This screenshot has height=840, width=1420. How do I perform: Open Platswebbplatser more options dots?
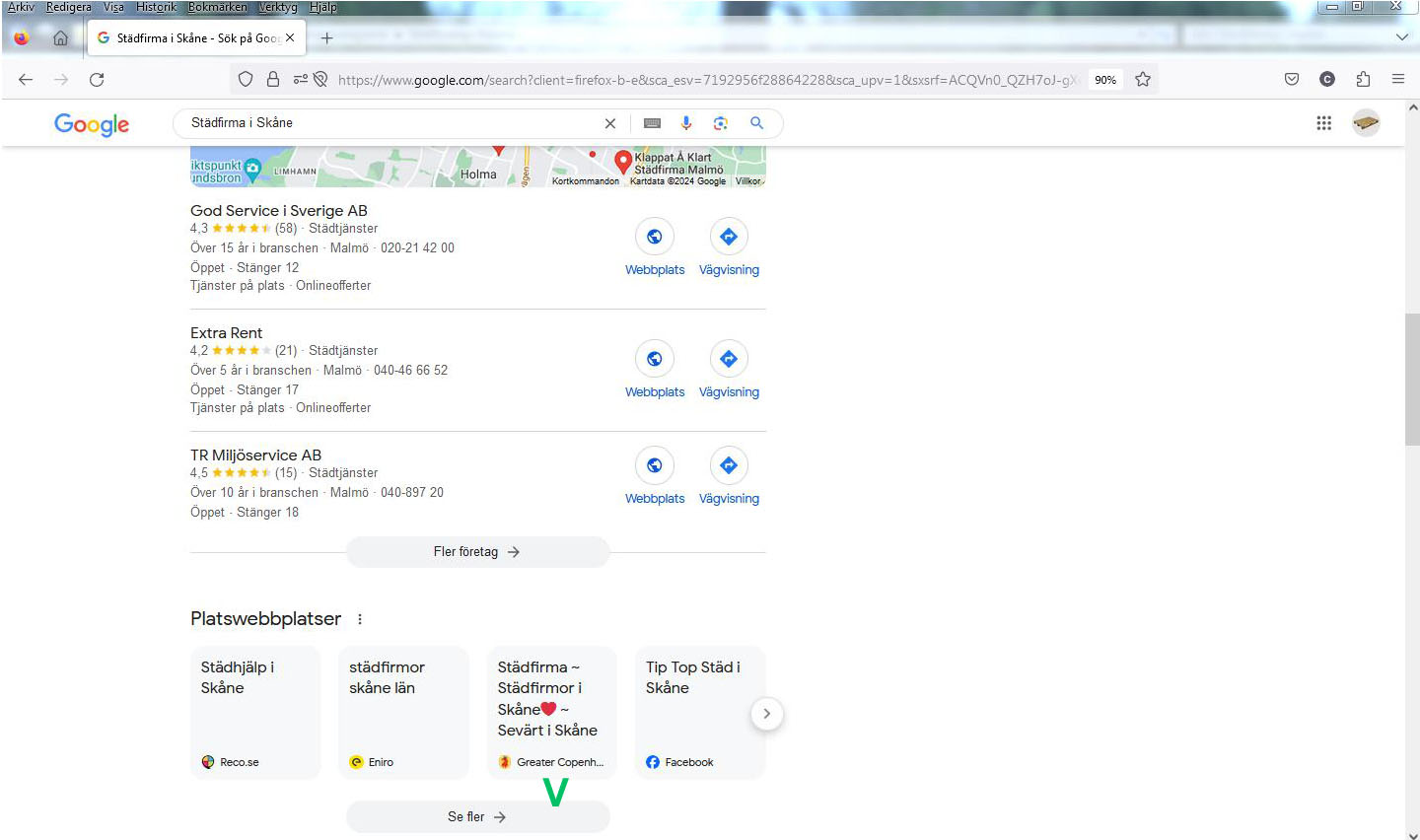360,619
